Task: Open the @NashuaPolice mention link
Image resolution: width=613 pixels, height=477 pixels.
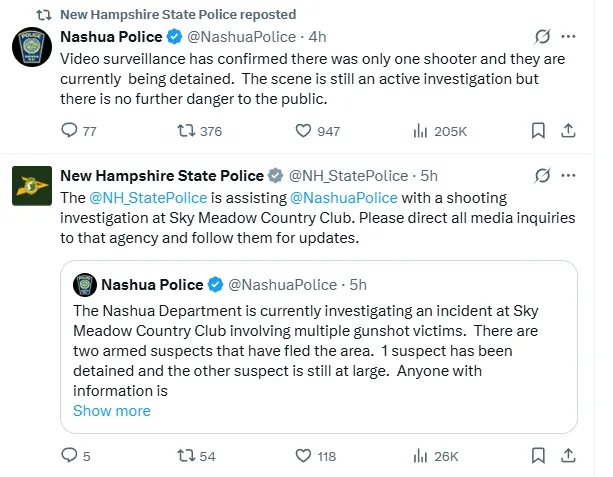Action: tap(343, 198)
